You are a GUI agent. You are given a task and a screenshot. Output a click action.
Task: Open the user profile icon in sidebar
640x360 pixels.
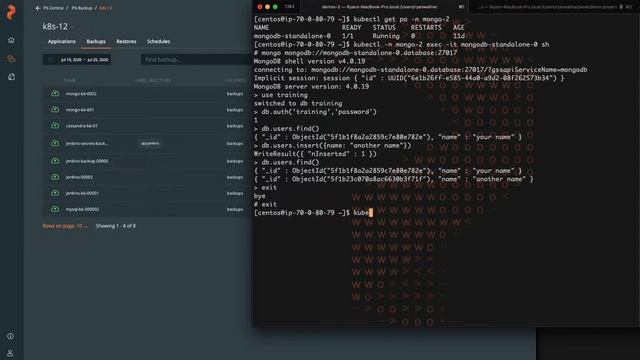click(10, 353)
